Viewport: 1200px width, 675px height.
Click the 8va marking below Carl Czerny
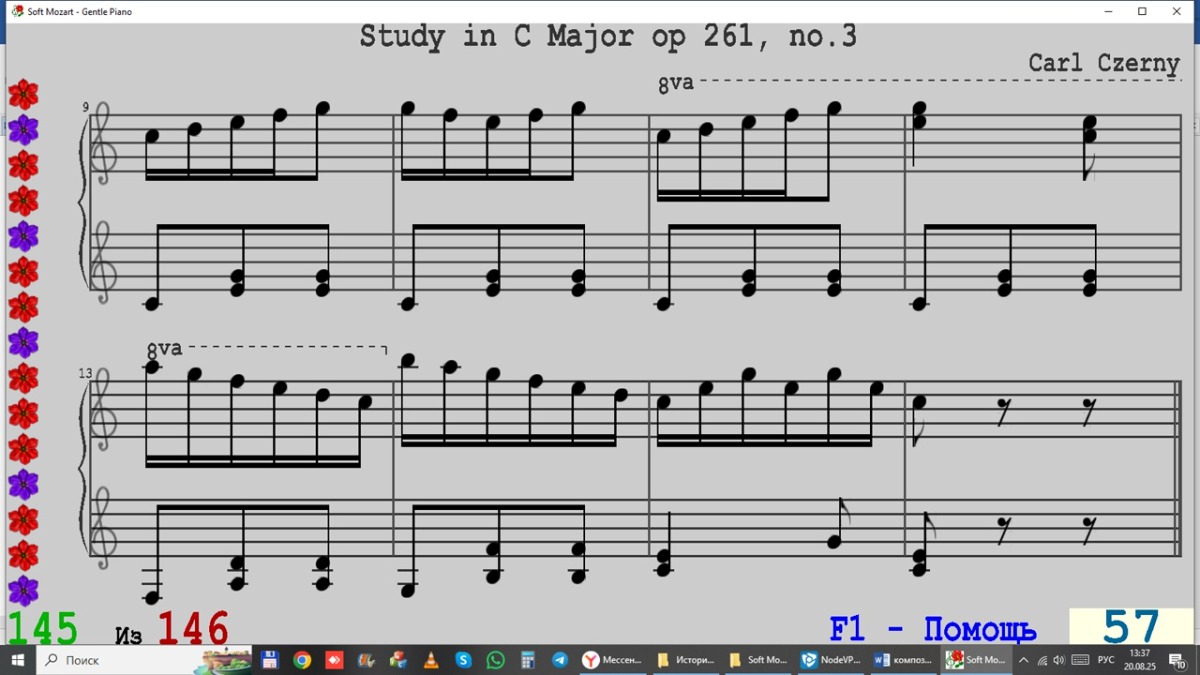(676, 84)
